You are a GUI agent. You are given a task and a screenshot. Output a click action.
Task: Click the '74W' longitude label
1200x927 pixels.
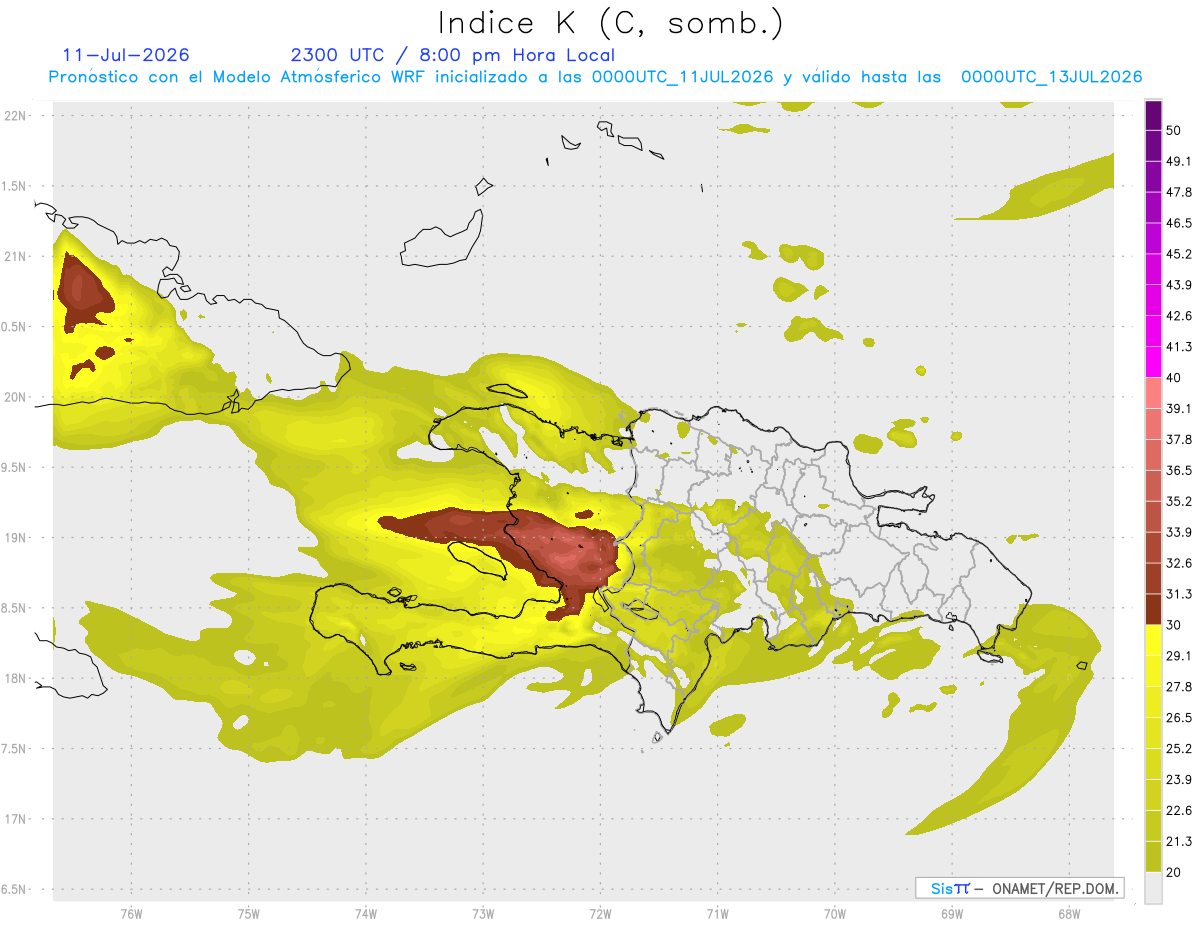tap(365, 914)
